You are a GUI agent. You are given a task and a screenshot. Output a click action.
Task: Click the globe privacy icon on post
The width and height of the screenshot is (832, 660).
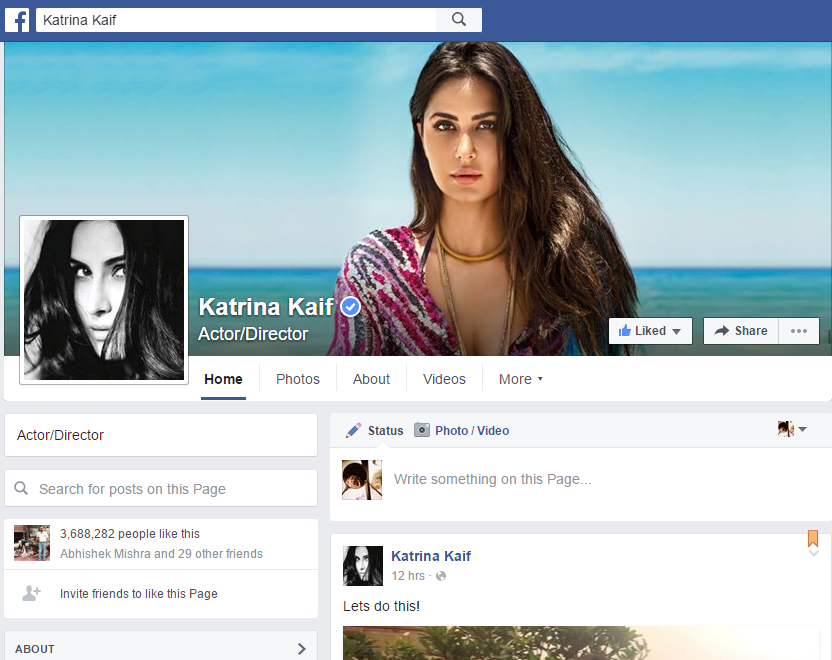(441, 576)
